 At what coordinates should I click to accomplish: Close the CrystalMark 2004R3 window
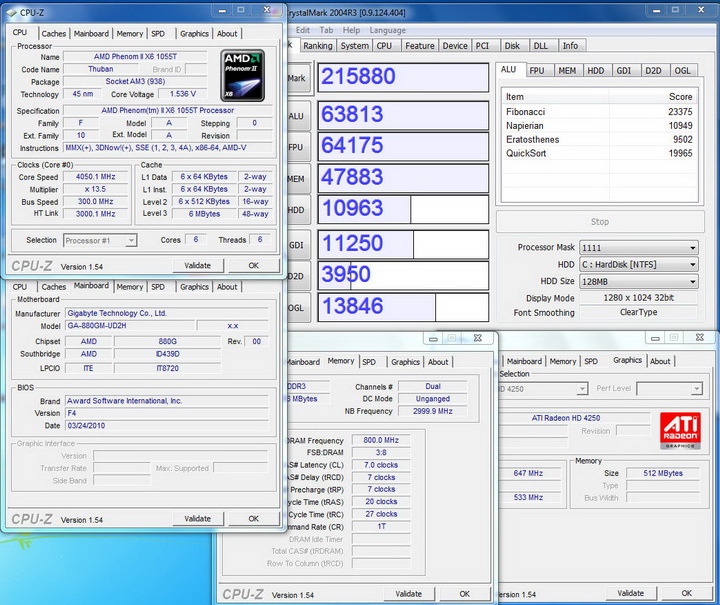[700, 12]
